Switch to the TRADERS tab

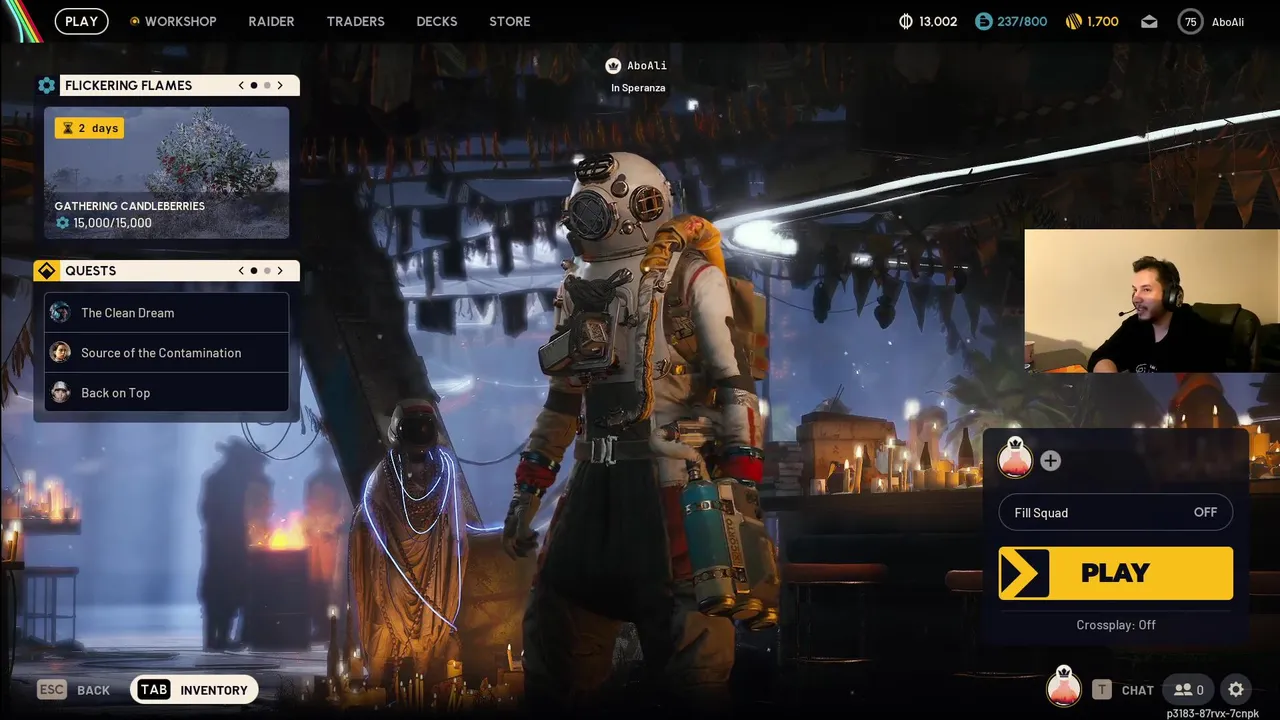[x=355, y=21]
